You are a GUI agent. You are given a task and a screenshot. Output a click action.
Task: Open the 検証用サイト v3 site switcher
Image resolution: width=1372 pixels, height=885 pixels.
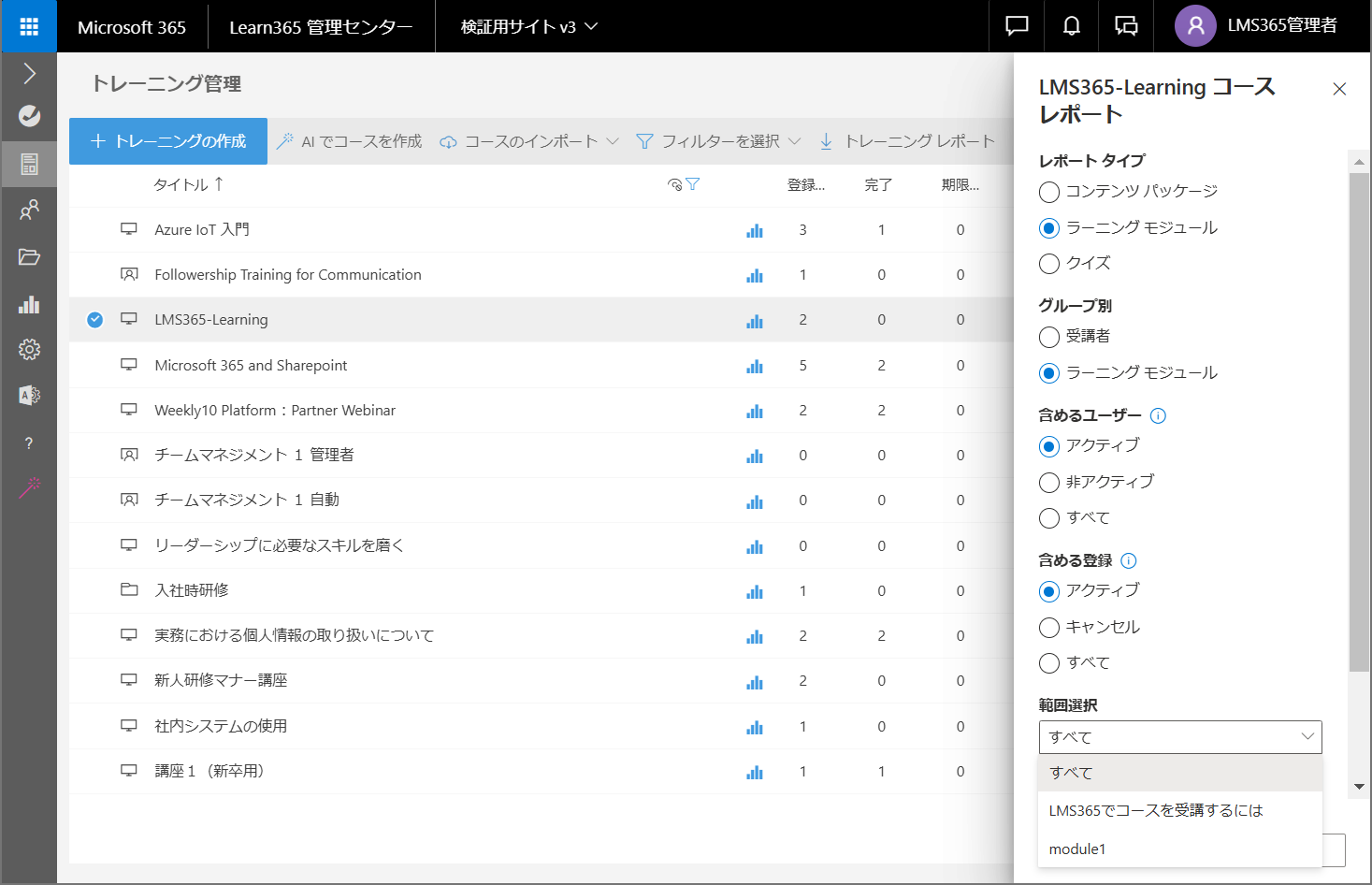click(528, 26)
